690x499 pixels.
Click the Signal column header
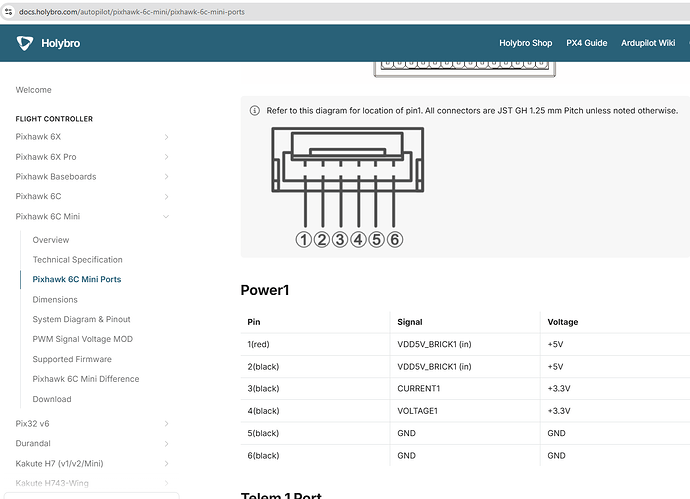point(410,322)
